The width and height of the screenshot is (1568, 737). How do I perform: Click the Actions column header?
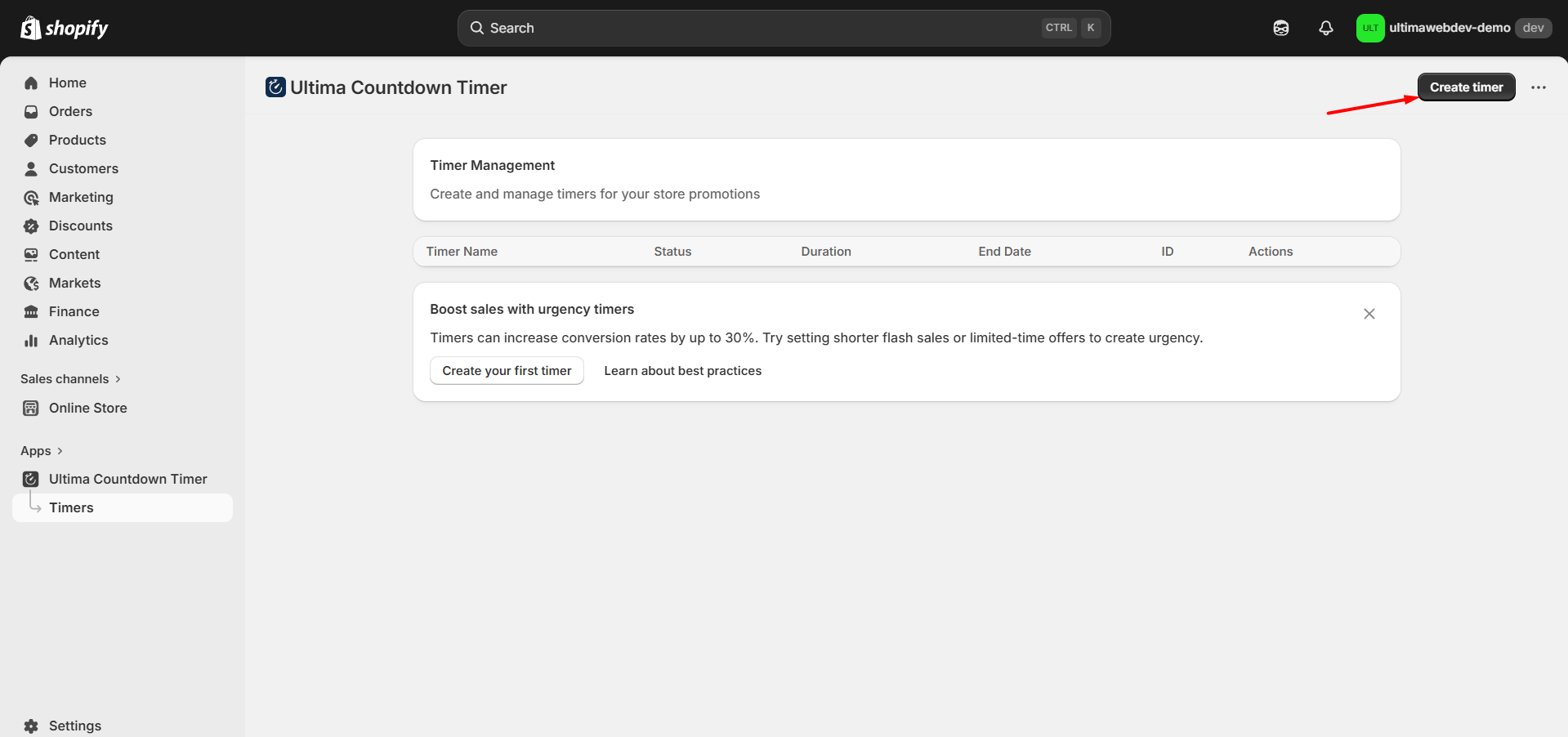point(1271,252)
